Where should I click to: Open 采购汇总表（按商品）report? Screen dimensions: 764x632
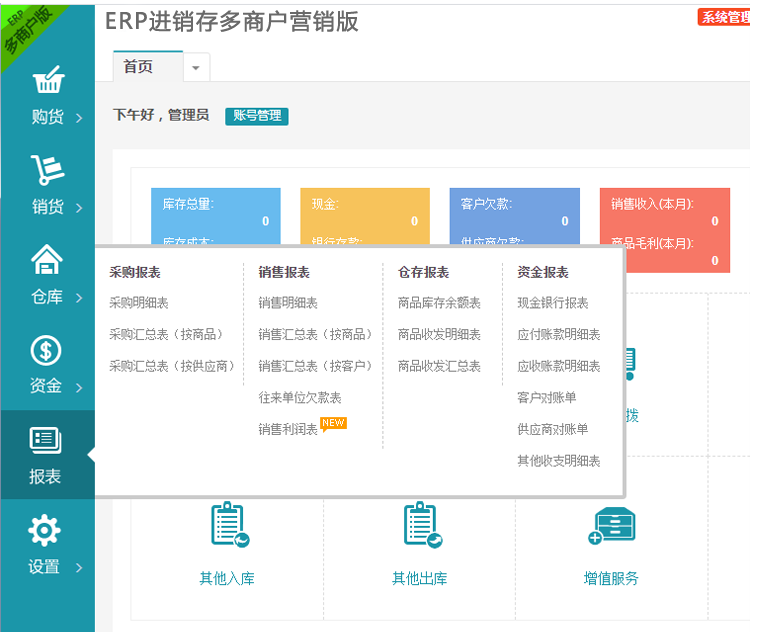166,335
